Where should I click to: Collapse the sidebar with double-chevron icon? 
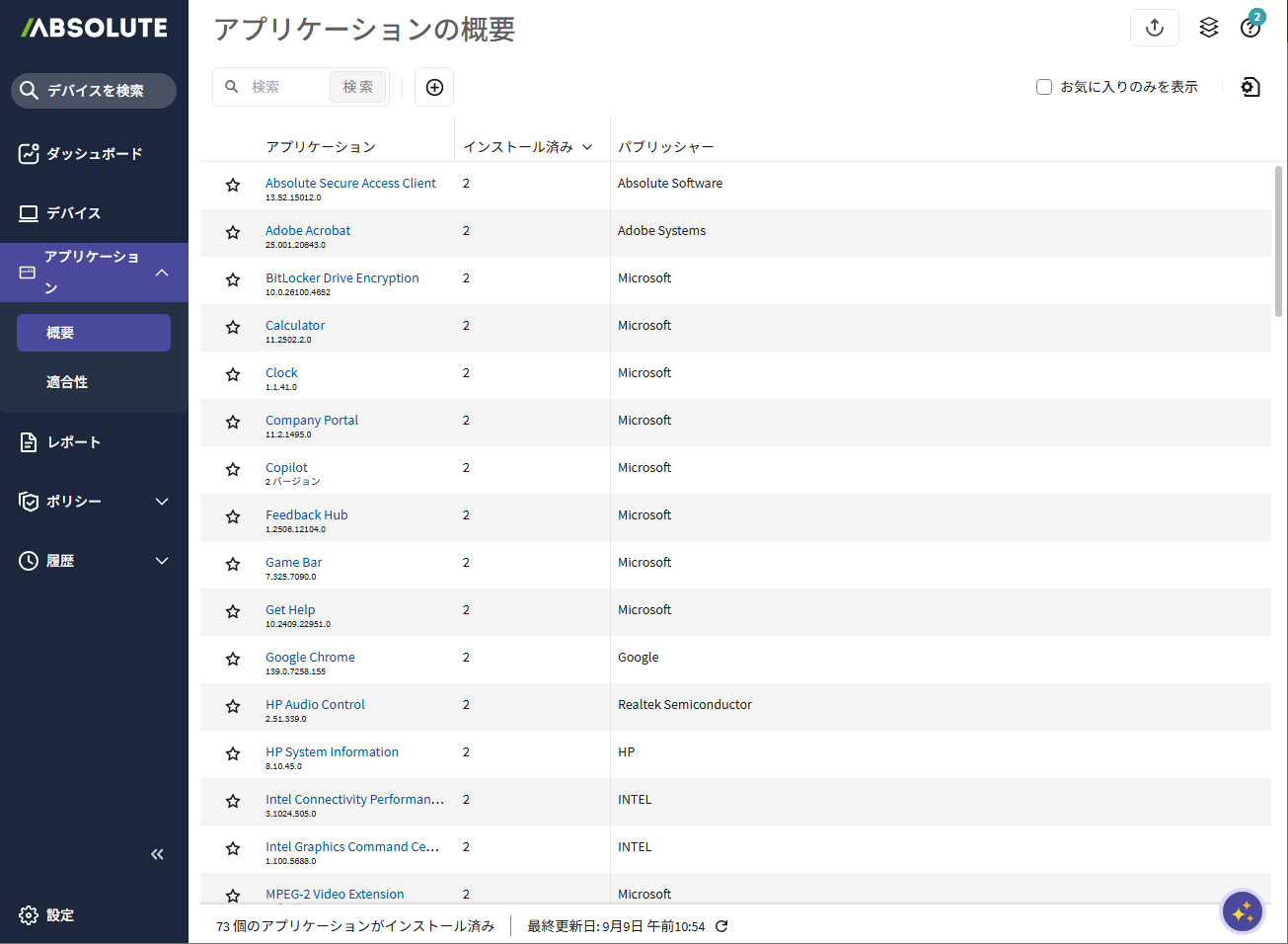[157, 854]
